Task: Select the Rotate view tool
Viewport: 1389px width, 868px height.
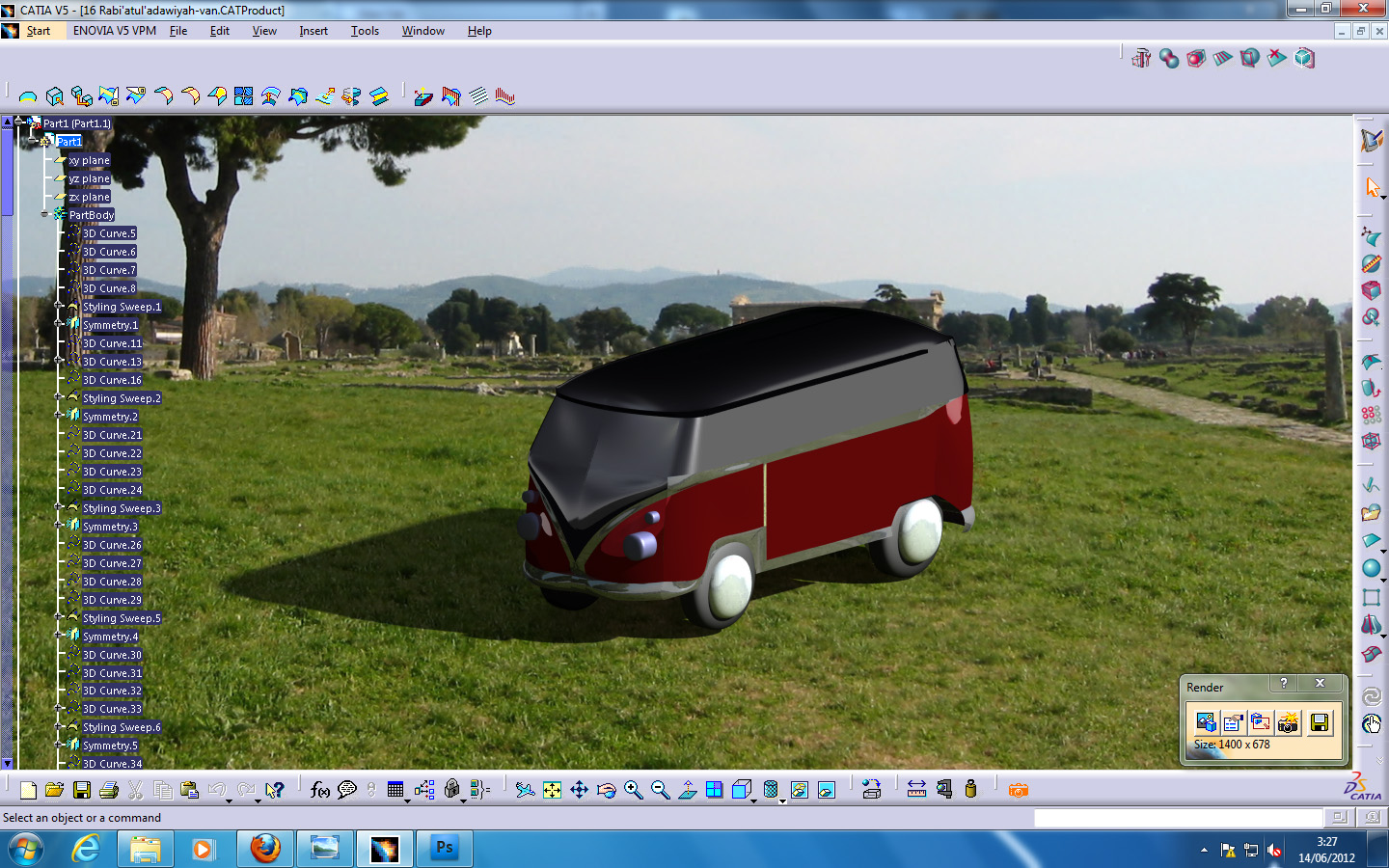Action: click(606, 791)
